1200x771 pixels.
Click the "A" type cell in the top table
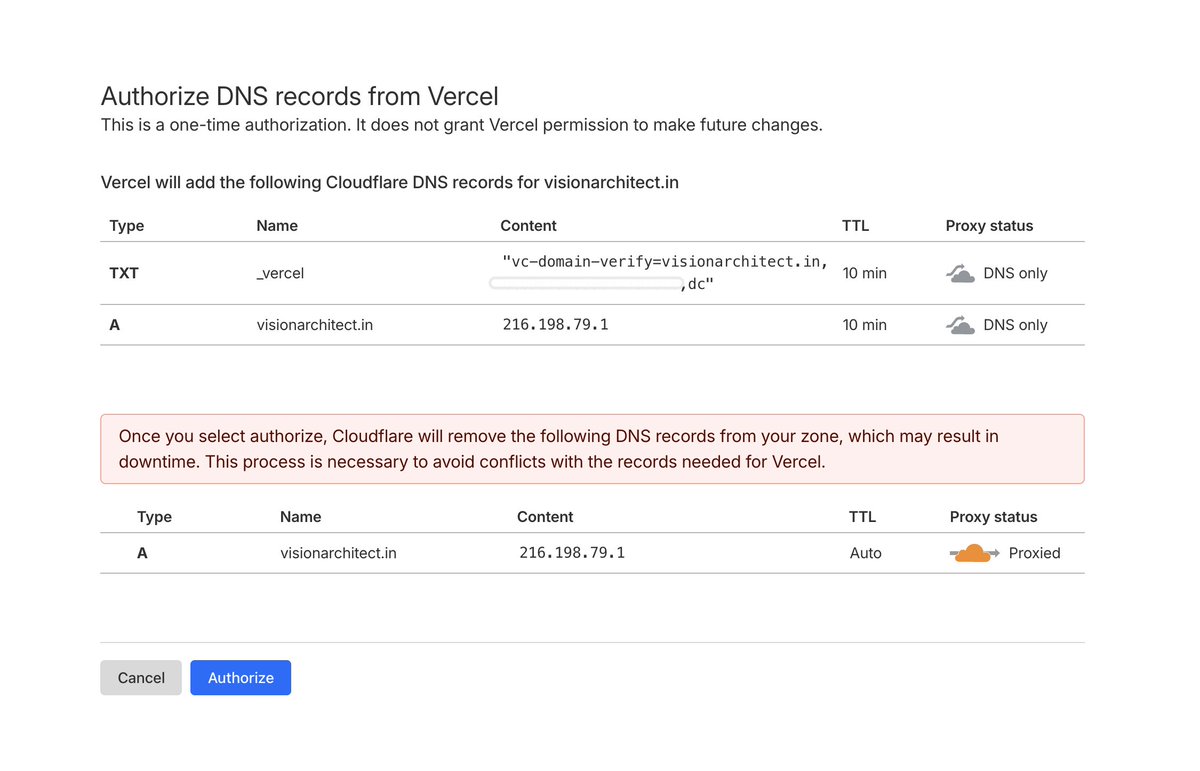115,325
